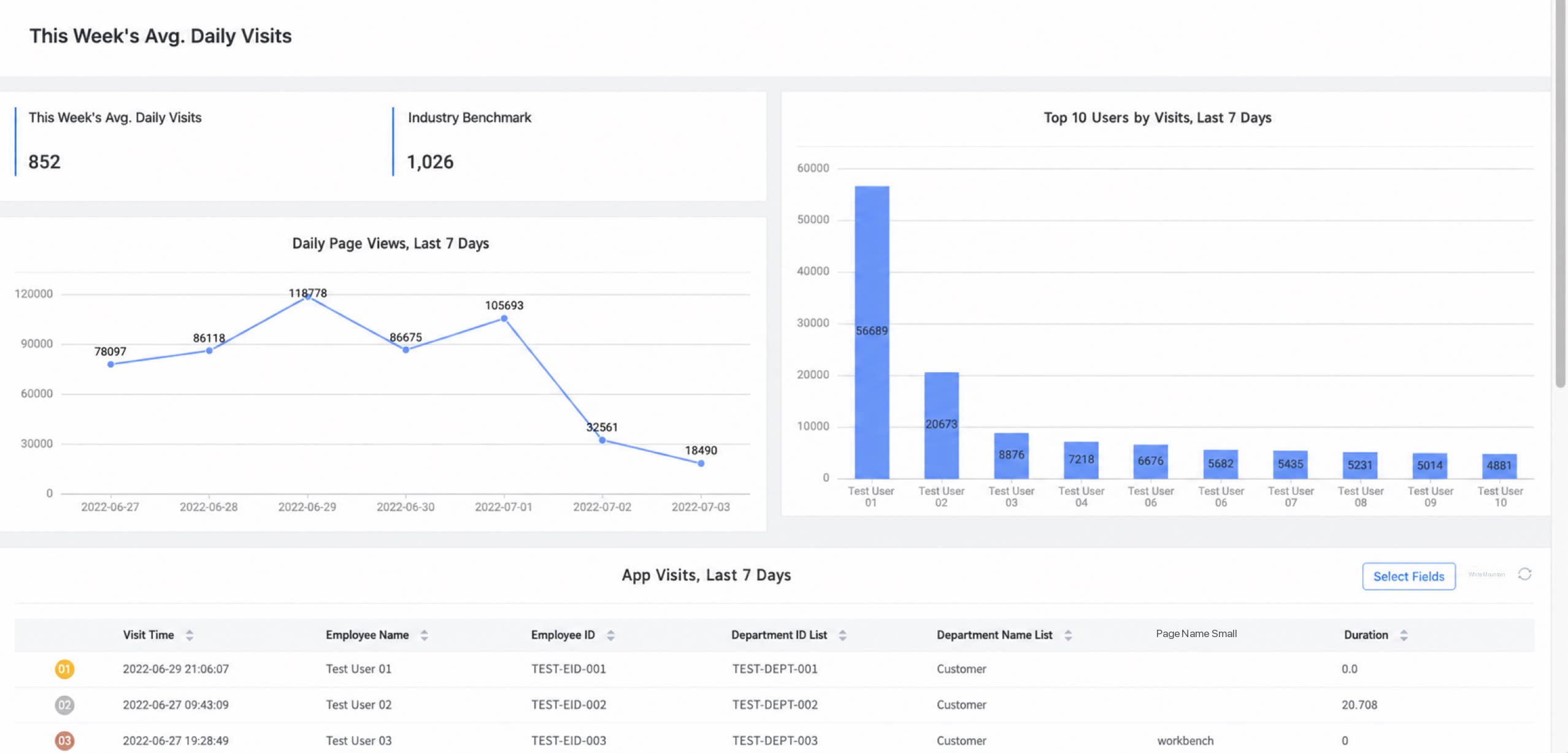Click the gray 02 rank badge

(64, 705)
